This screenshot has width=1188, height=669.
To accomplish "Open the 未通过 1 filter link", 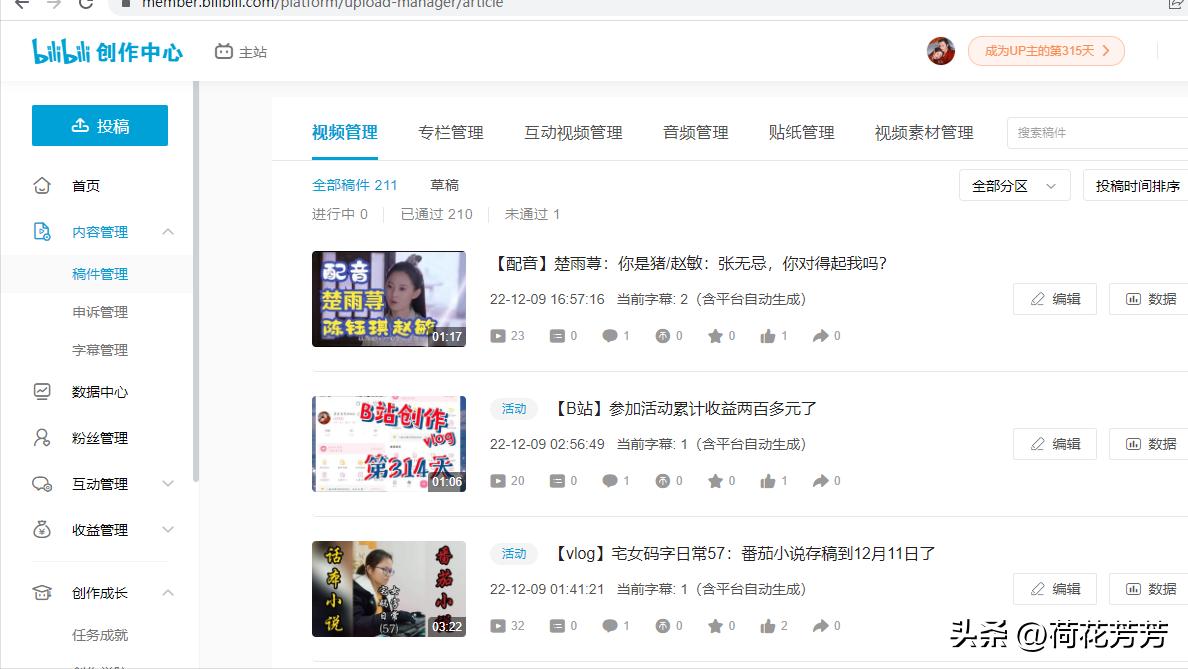I will pos(532,213).
